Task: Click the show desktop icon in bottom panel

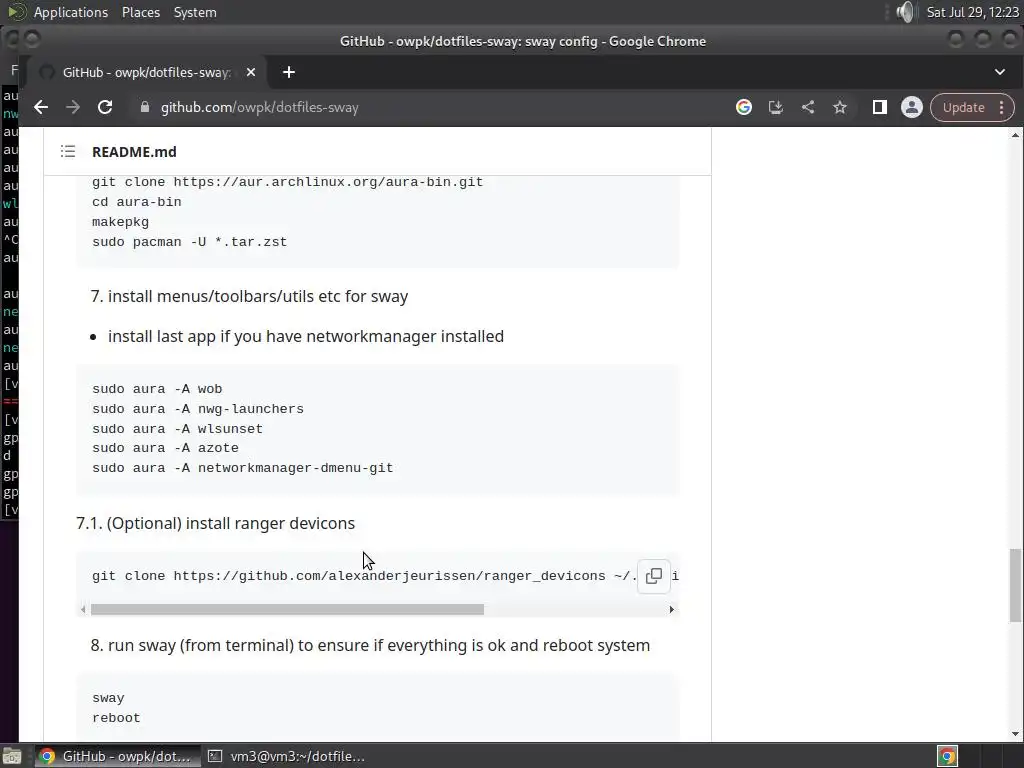Action: [12, 756]
